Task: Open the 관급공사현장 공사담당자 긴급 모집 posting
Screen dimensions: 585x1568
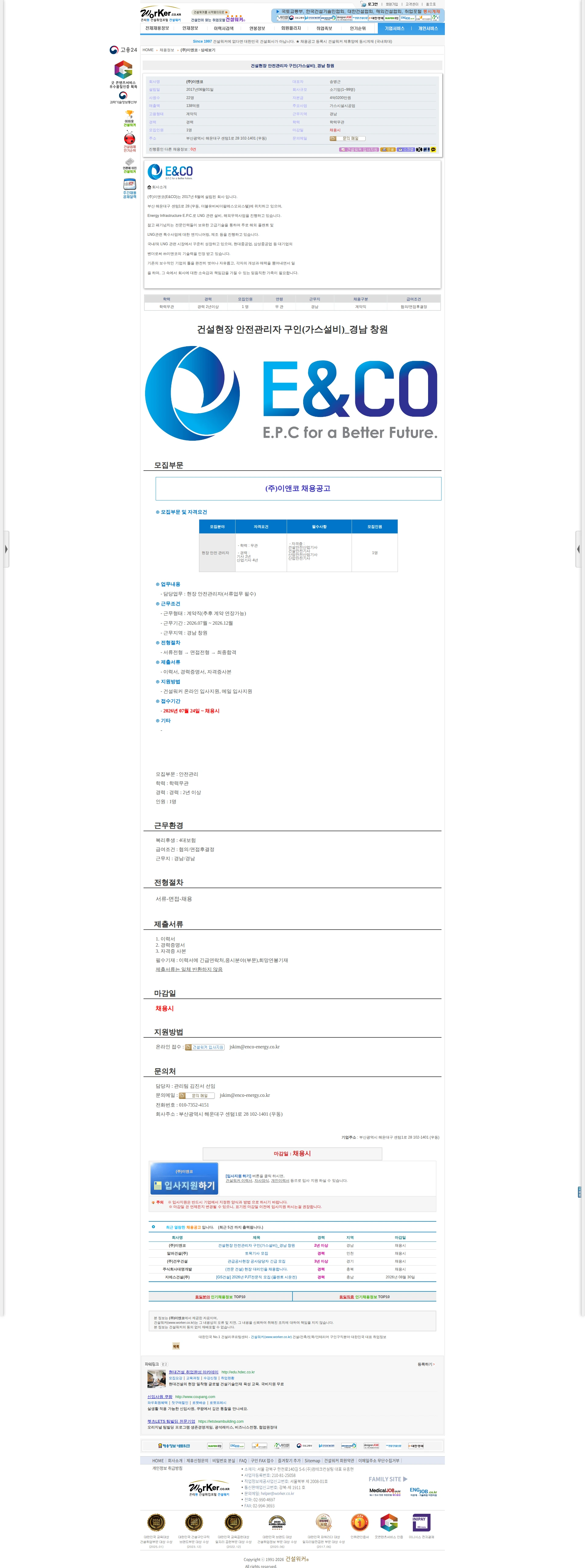Action: [x=256, y=1261]
